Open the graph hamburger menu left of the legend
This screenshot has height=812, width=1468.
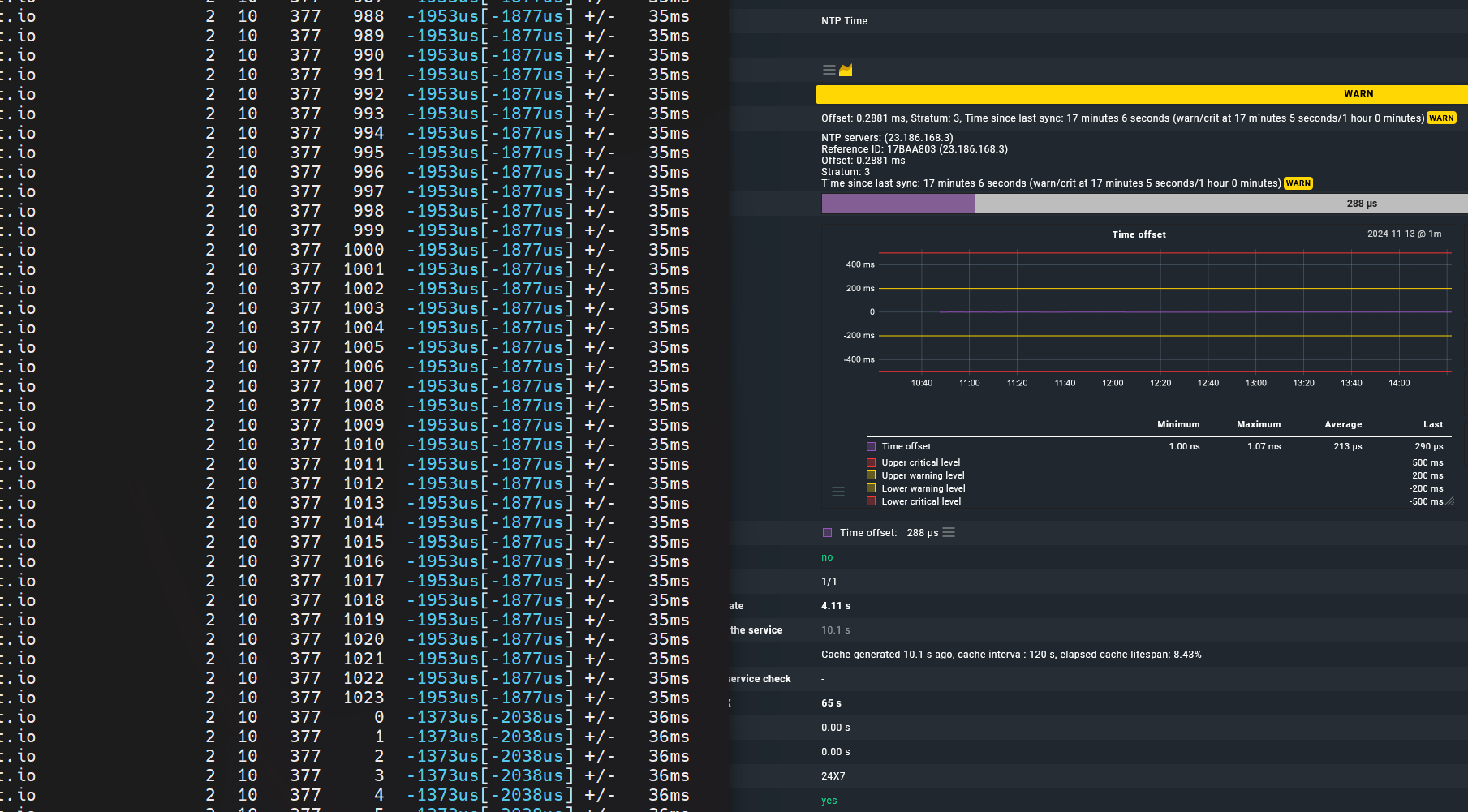[838, 492]
